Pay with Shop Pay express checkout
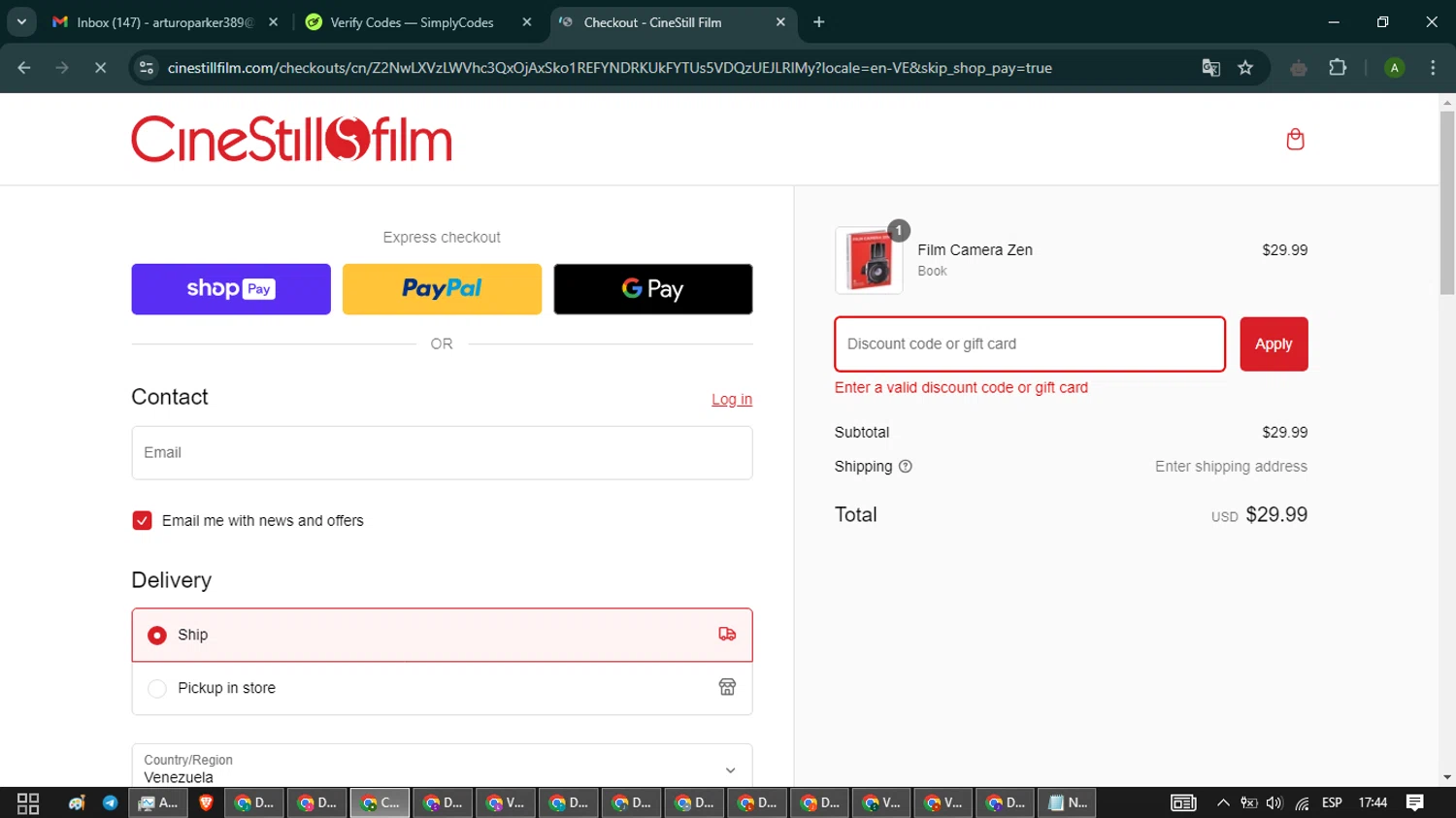The width and height of the screenshot is (1456, 818). 231,289
